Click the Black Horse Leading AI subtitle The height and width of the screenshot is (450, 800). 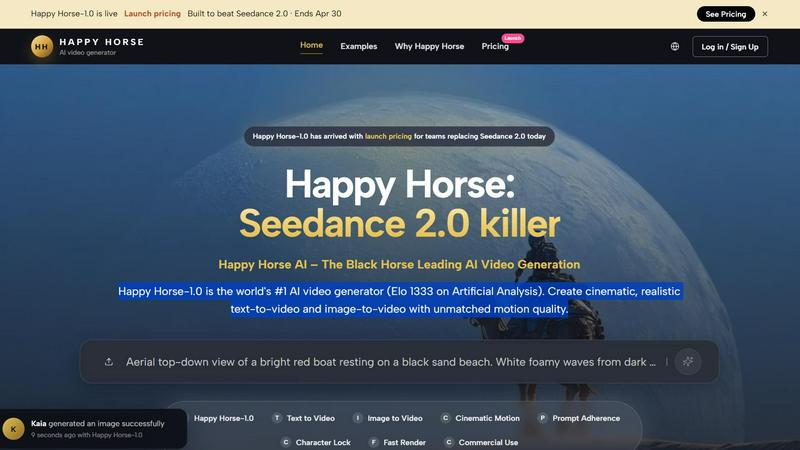click(x=399, y=264)
